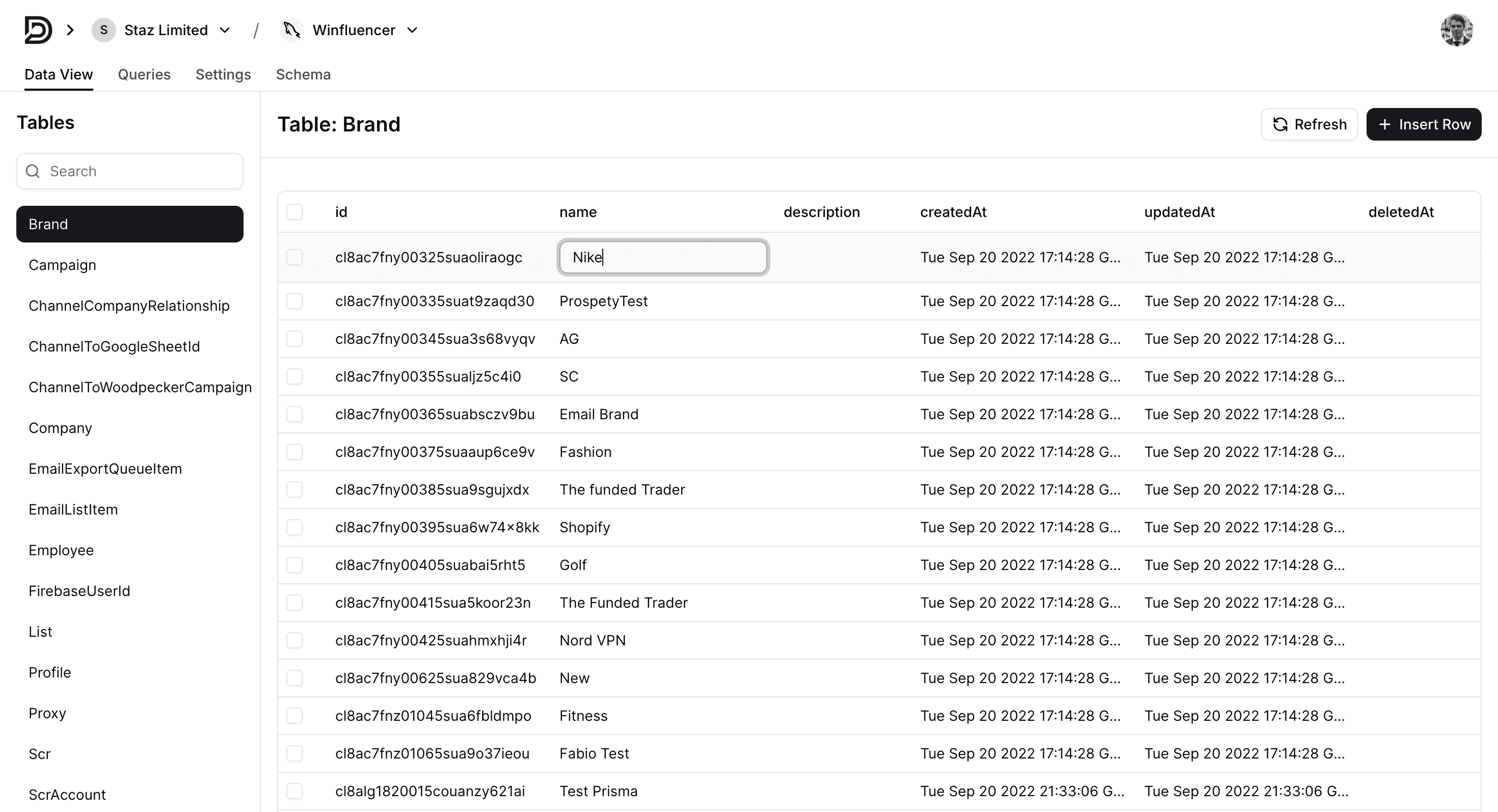Image resolution: width=1498 pixels, height=812 pixels.
Task: Switch to the Data View tab
Action: (59, 74)
